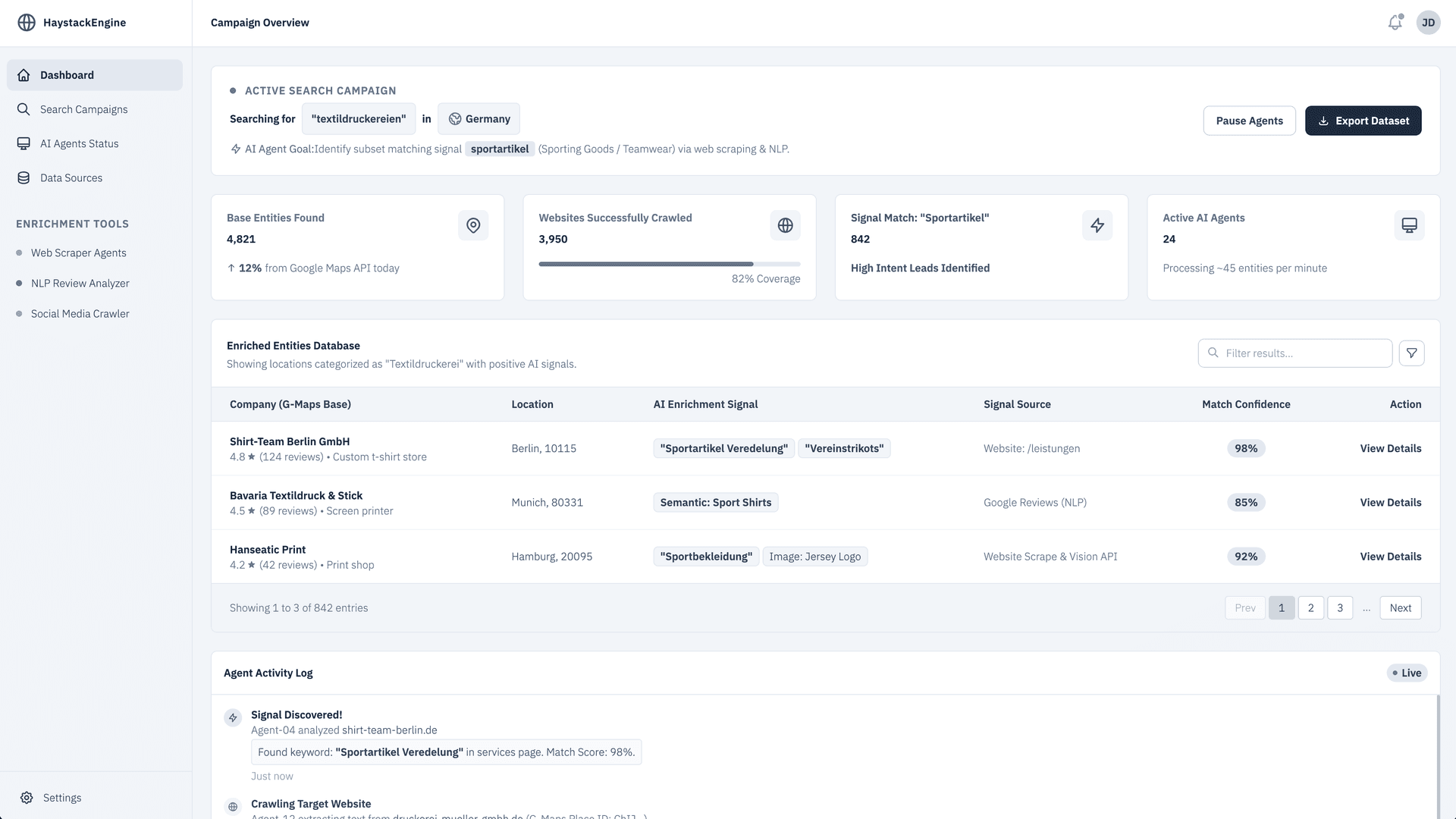Open Search Campaigns in sidebar
Screen dimensions: 1456x819
[83, 109]
